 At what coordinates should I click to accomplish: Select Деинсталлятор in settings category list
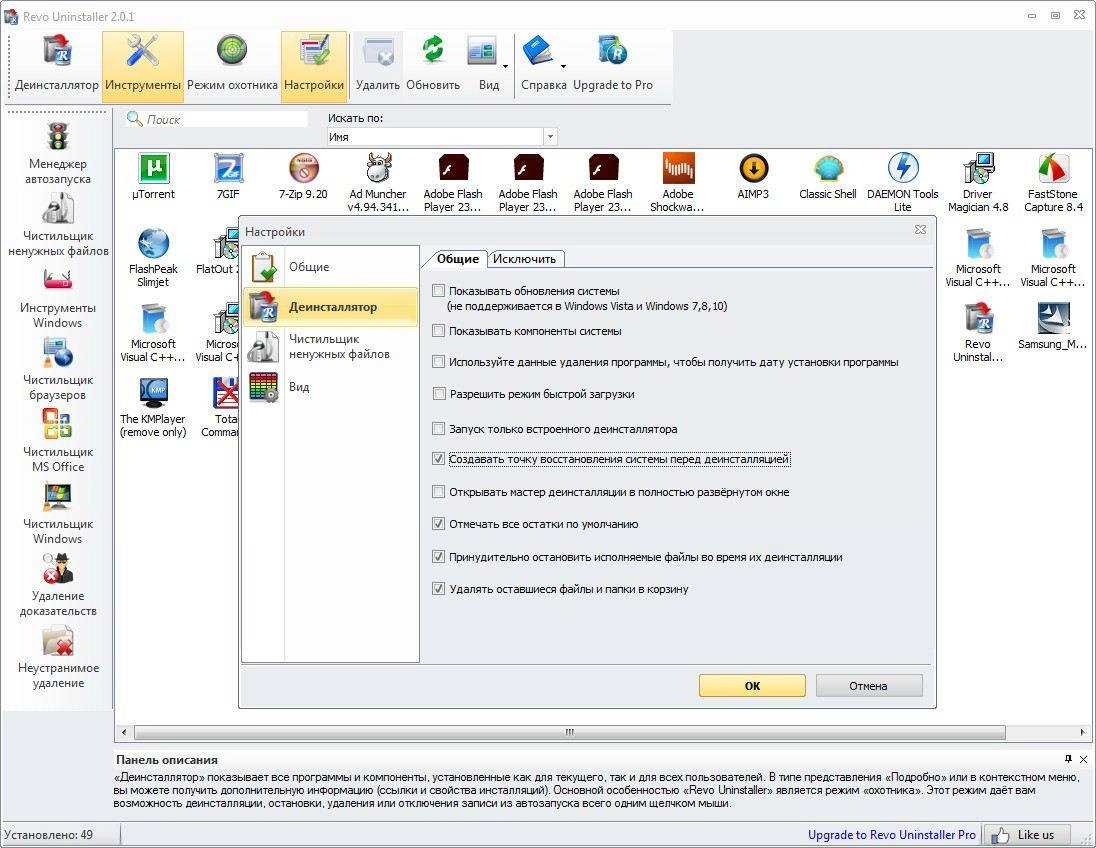click(x=331, y=306)
